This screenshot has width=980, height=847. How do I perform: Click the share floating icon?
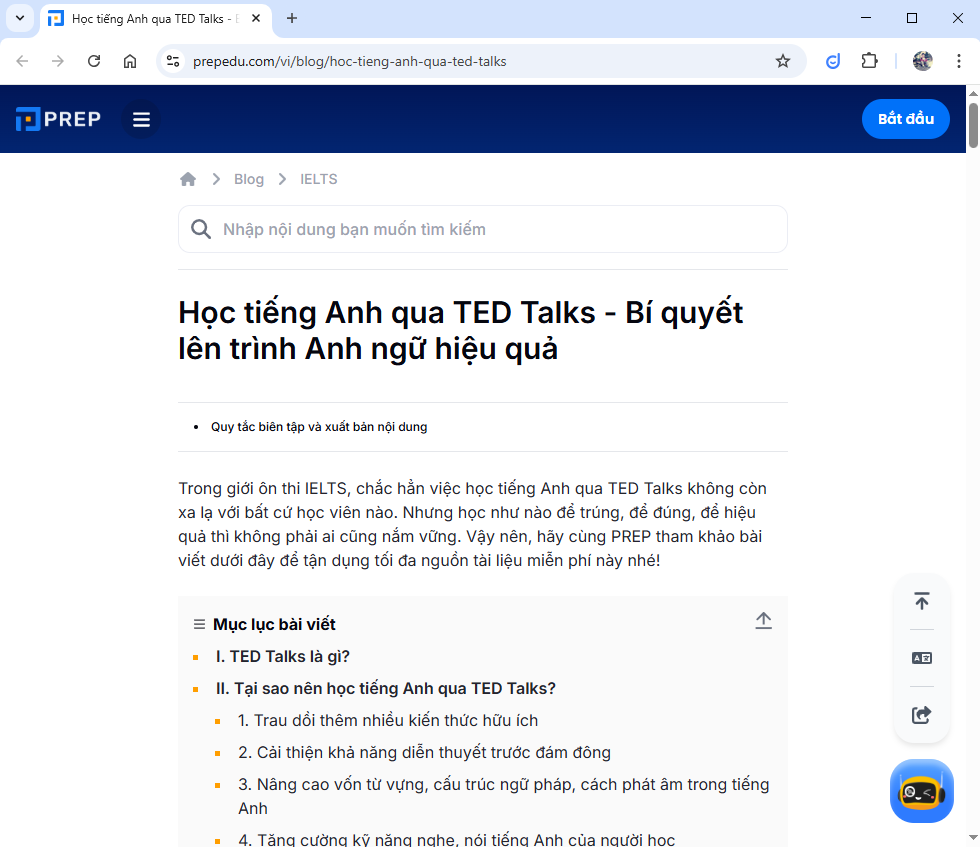click(x=922, y=714)
